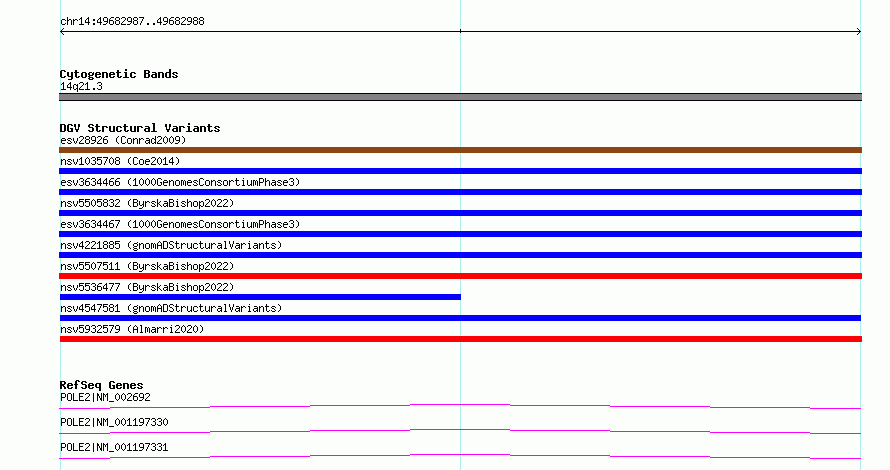
Task: Click the left arrowhead of the coordinate ruler
Action: click(62, 32)
